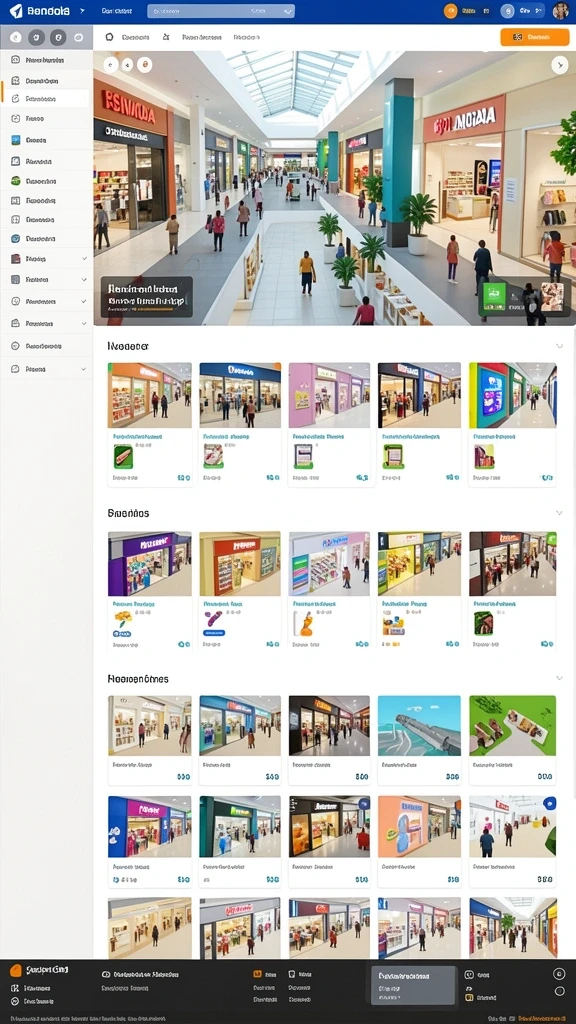Click the large orange button at top right
576x1024 pixels.
tap(534, 37)
